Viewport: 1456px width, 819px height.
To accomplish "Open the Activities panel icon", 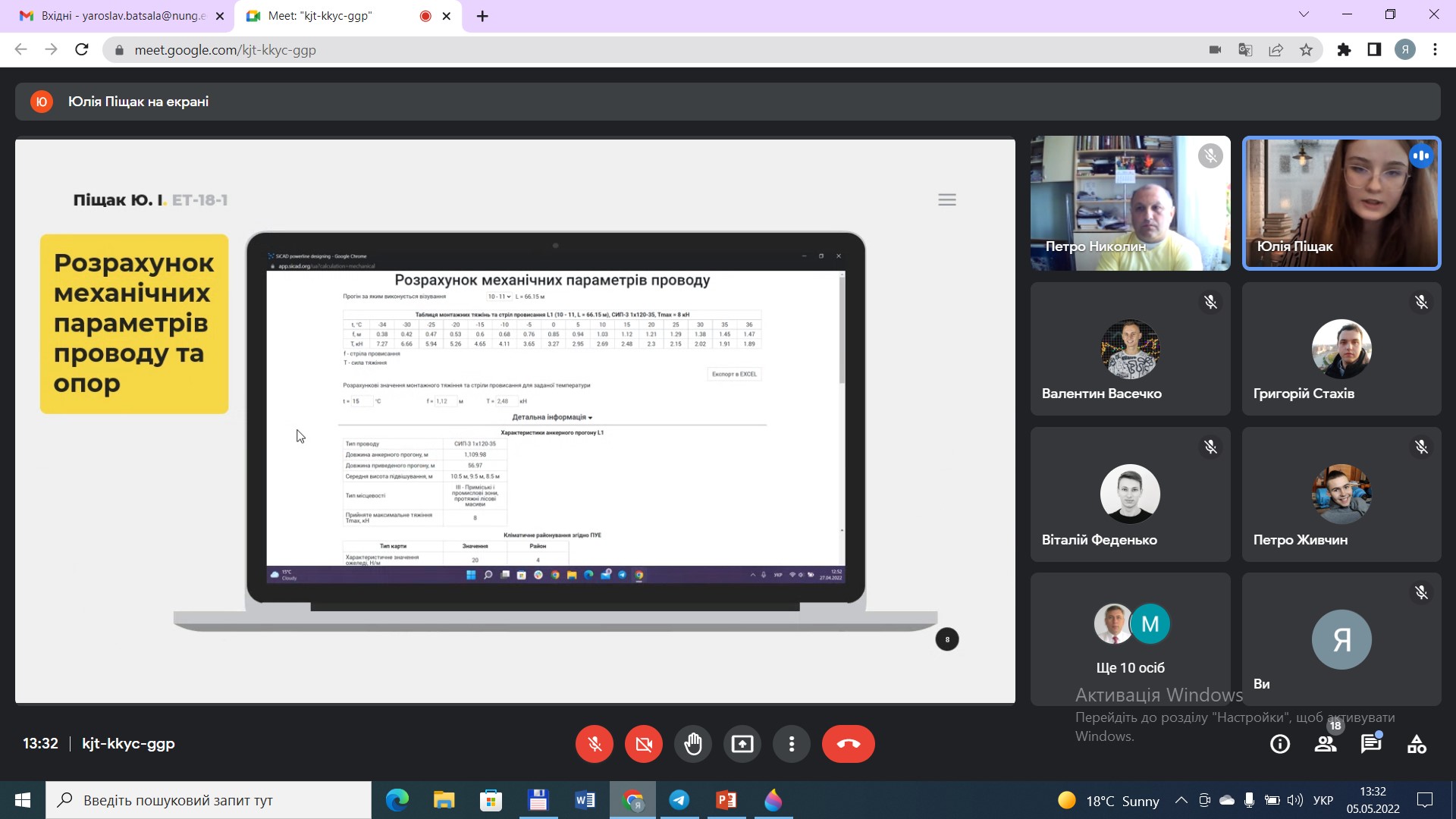I will [1416, 744].
